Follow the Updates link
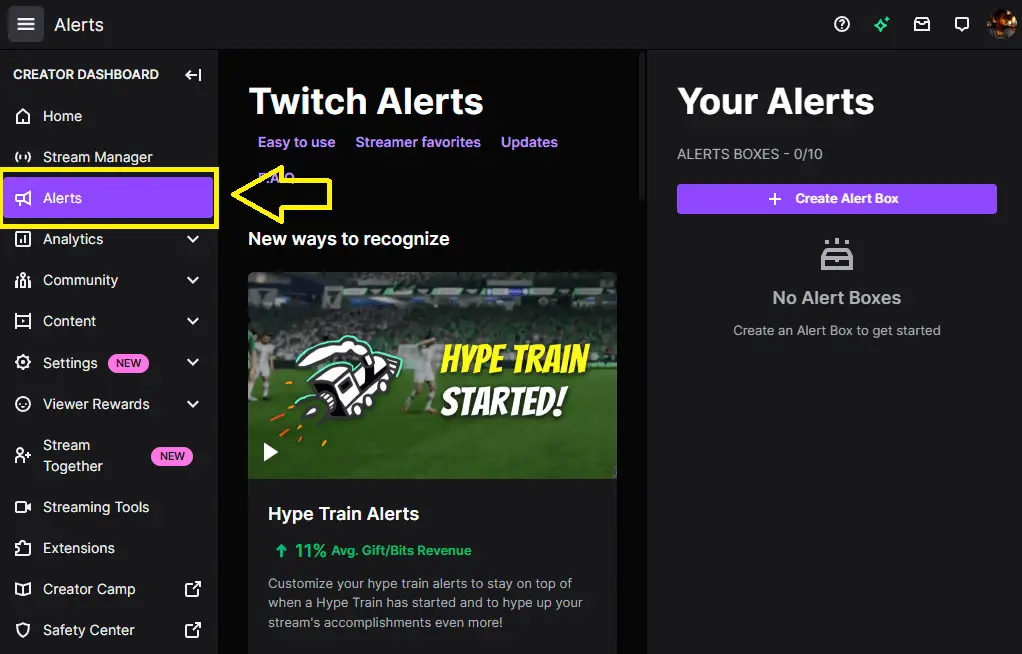This screenshot has width=1022, height=654. 529,142
